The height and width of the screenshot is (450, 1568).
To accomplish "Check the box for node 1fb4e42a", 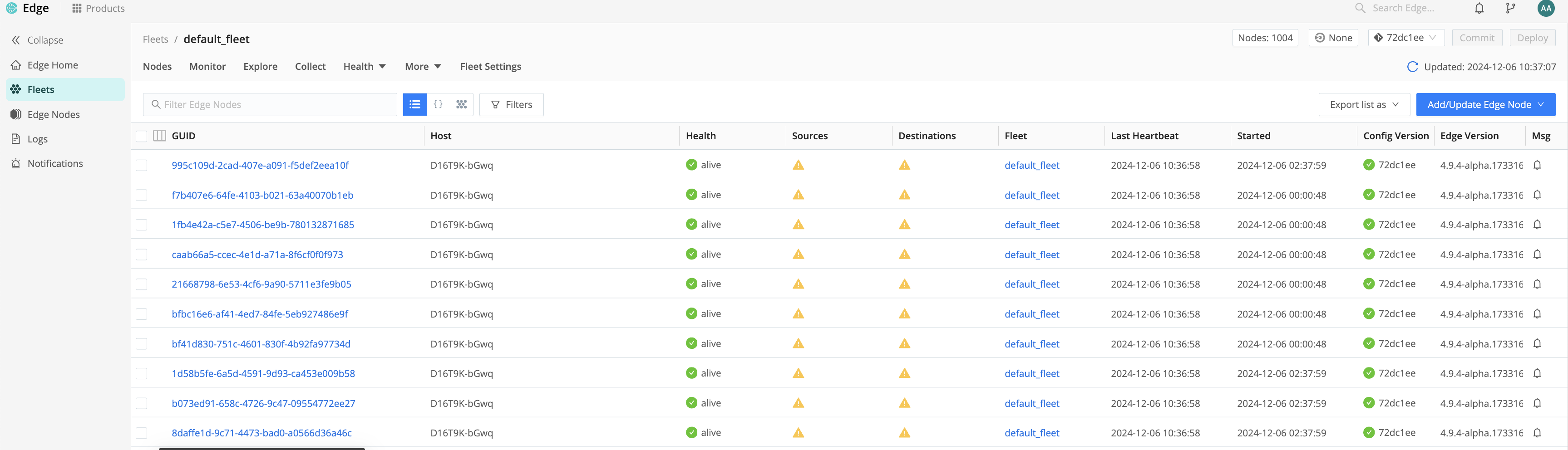I will [141, 225].
